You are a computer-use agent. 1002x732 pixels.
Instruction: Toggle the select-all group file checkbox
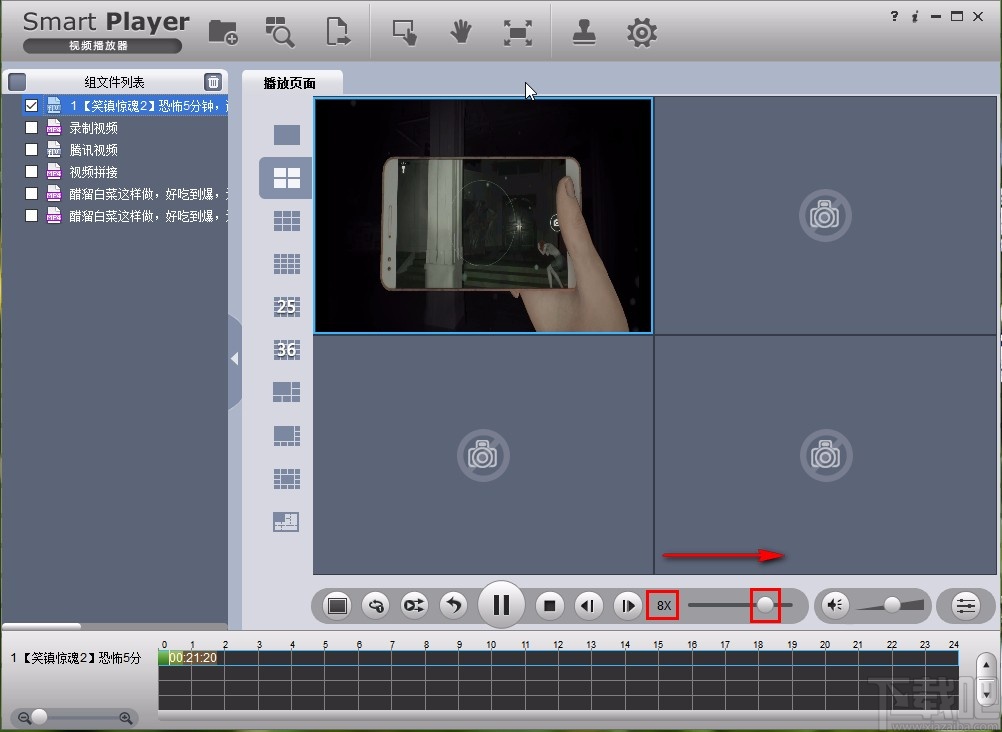click(x=17, y=82)
